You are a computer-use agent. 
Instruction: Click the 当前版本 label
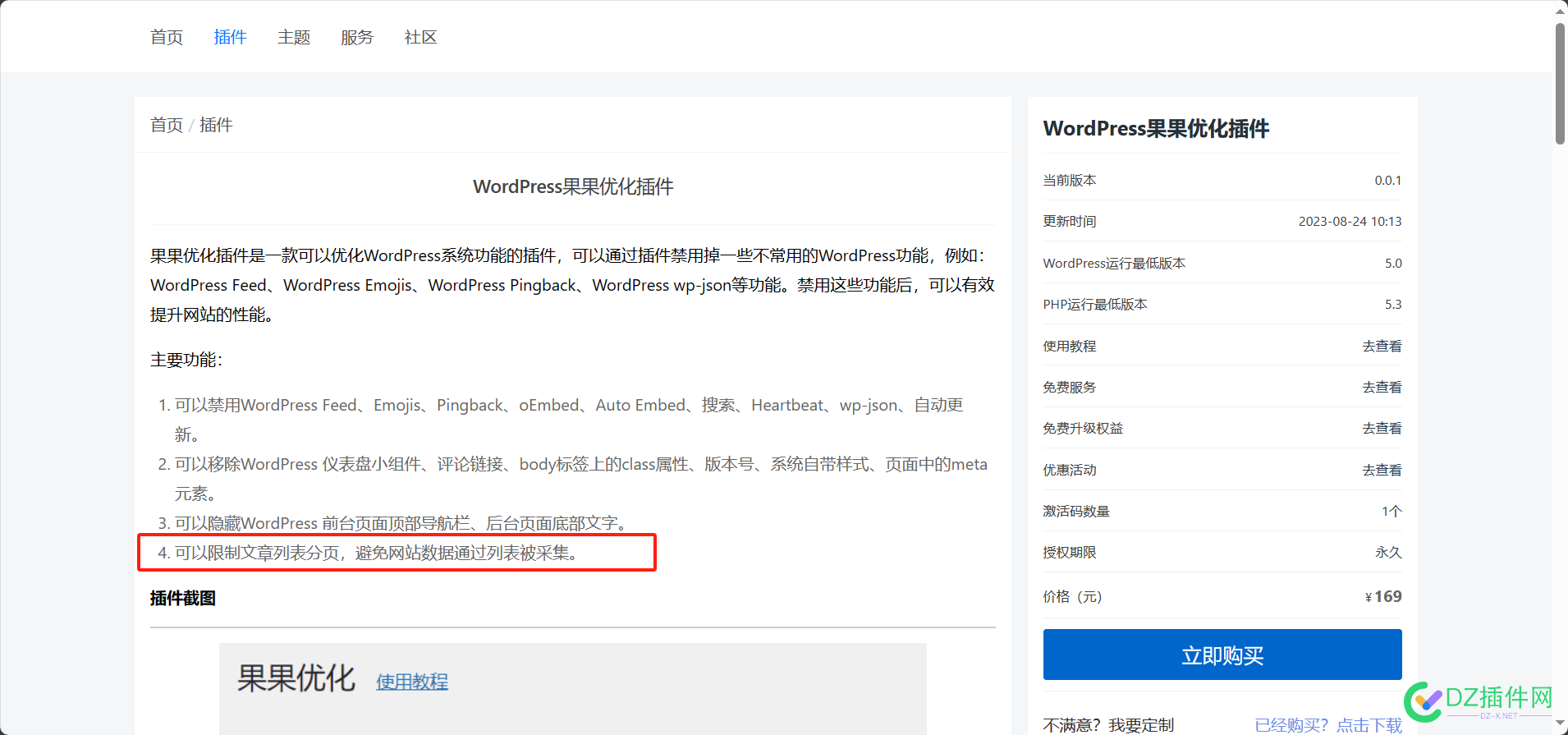(x=1070, y=180)
